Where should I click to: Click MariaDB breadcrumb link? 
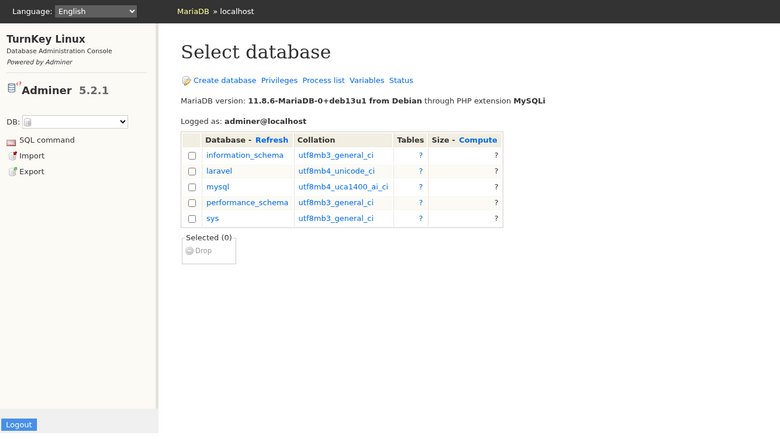pos(193,11)
